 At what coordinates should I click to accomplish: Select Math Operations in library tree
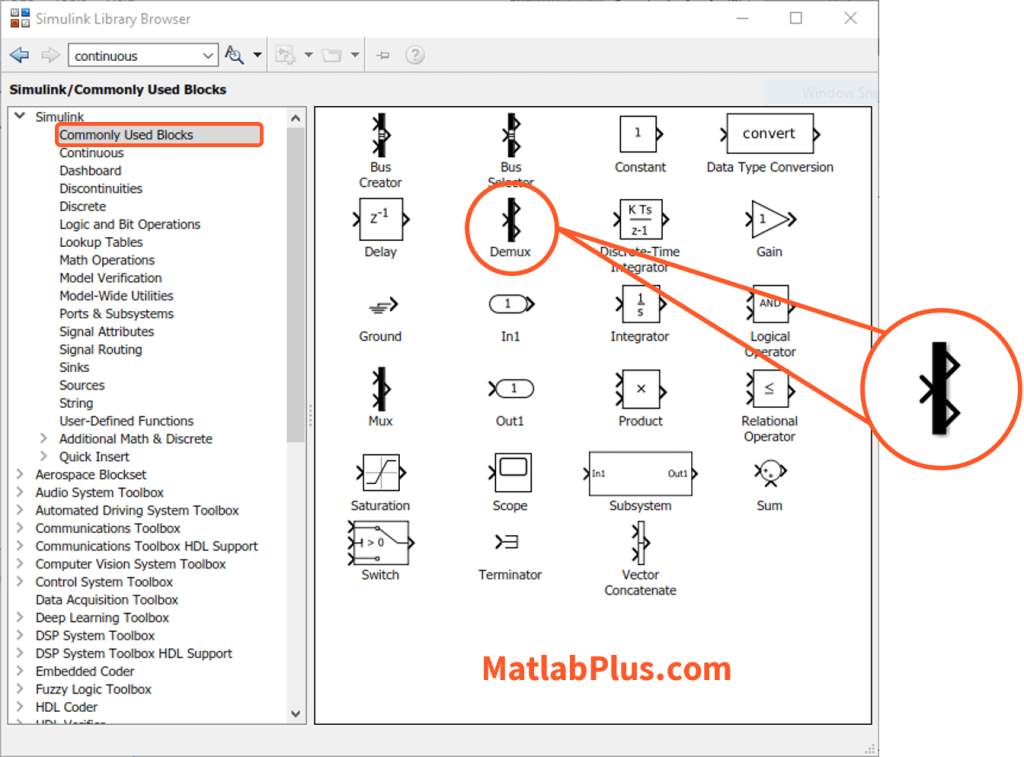[x=107, y=260]
